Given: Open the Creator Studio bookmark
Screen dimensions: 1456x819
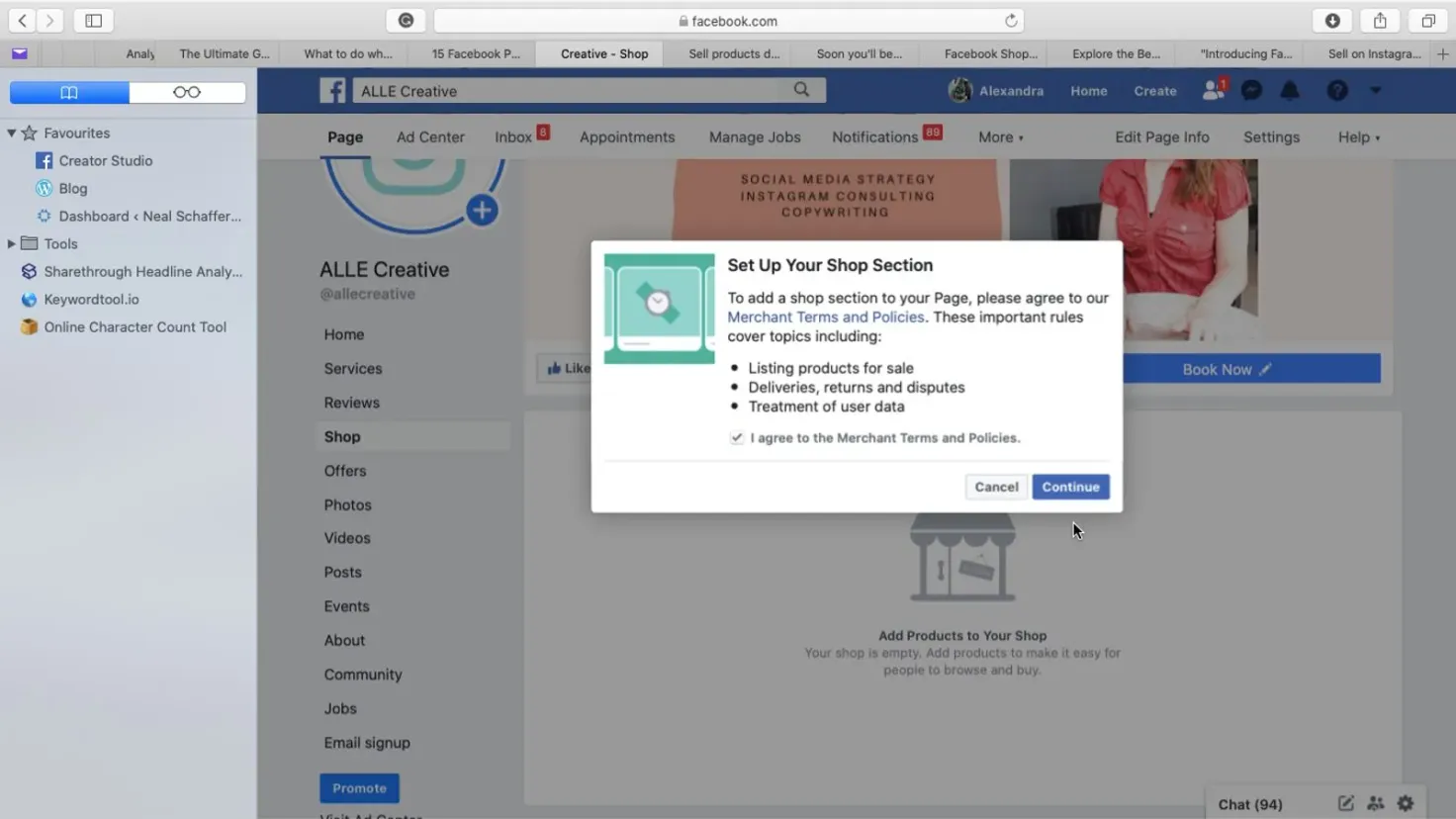Looking at the screenshot, I should (95, 160).
